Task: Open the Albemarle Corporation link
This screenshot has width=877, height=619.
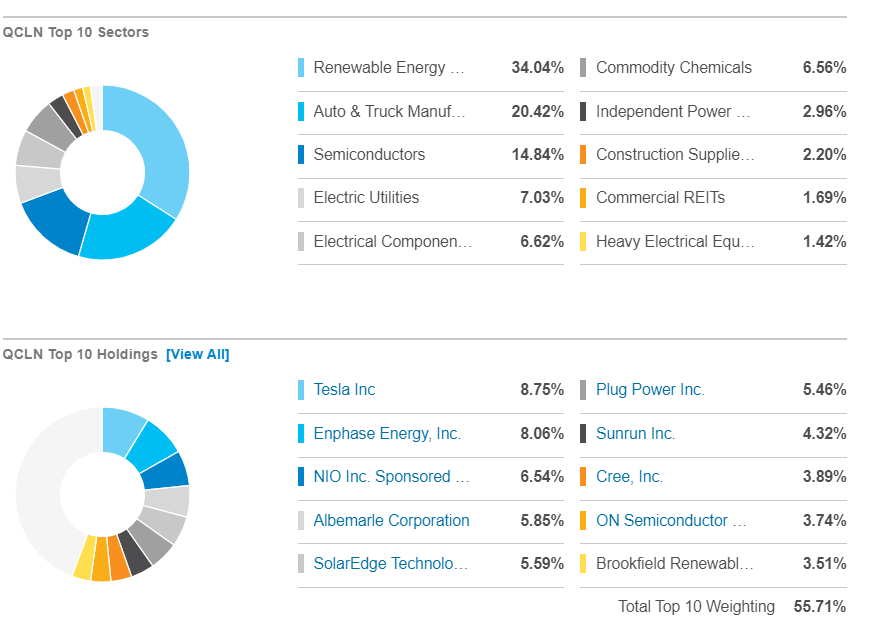Action: 391,520
